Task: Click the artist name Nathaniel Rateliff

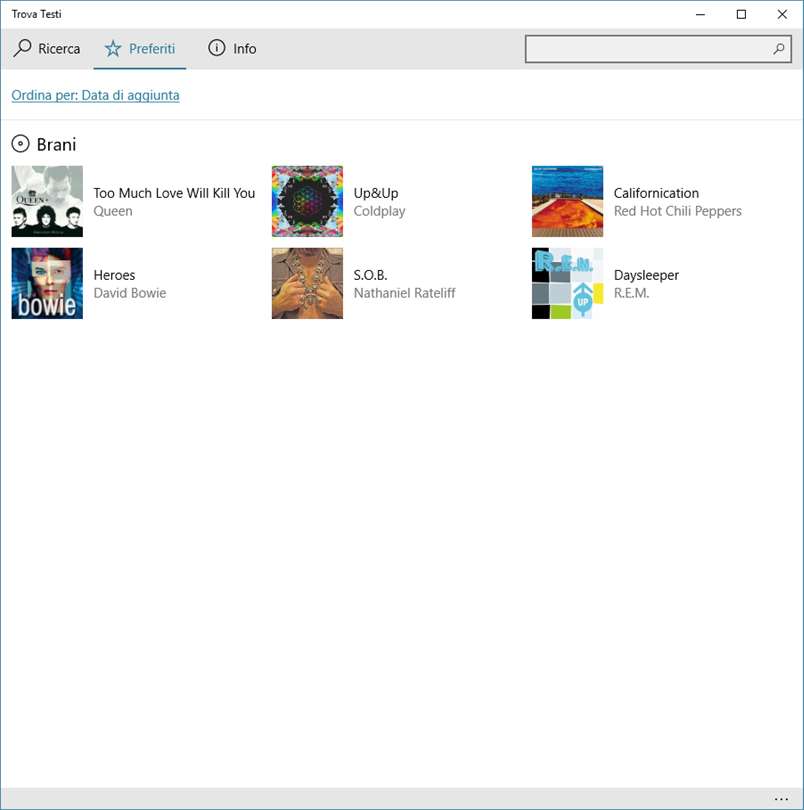Action: pos(405,293)
